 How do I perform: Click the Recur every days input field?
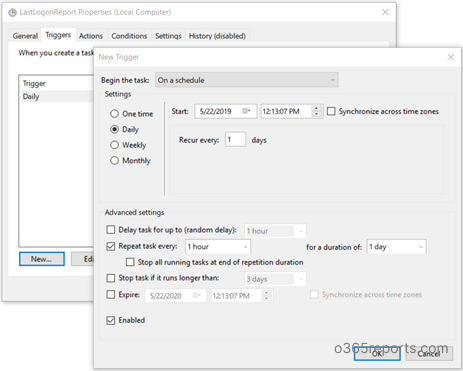point(236,139)
